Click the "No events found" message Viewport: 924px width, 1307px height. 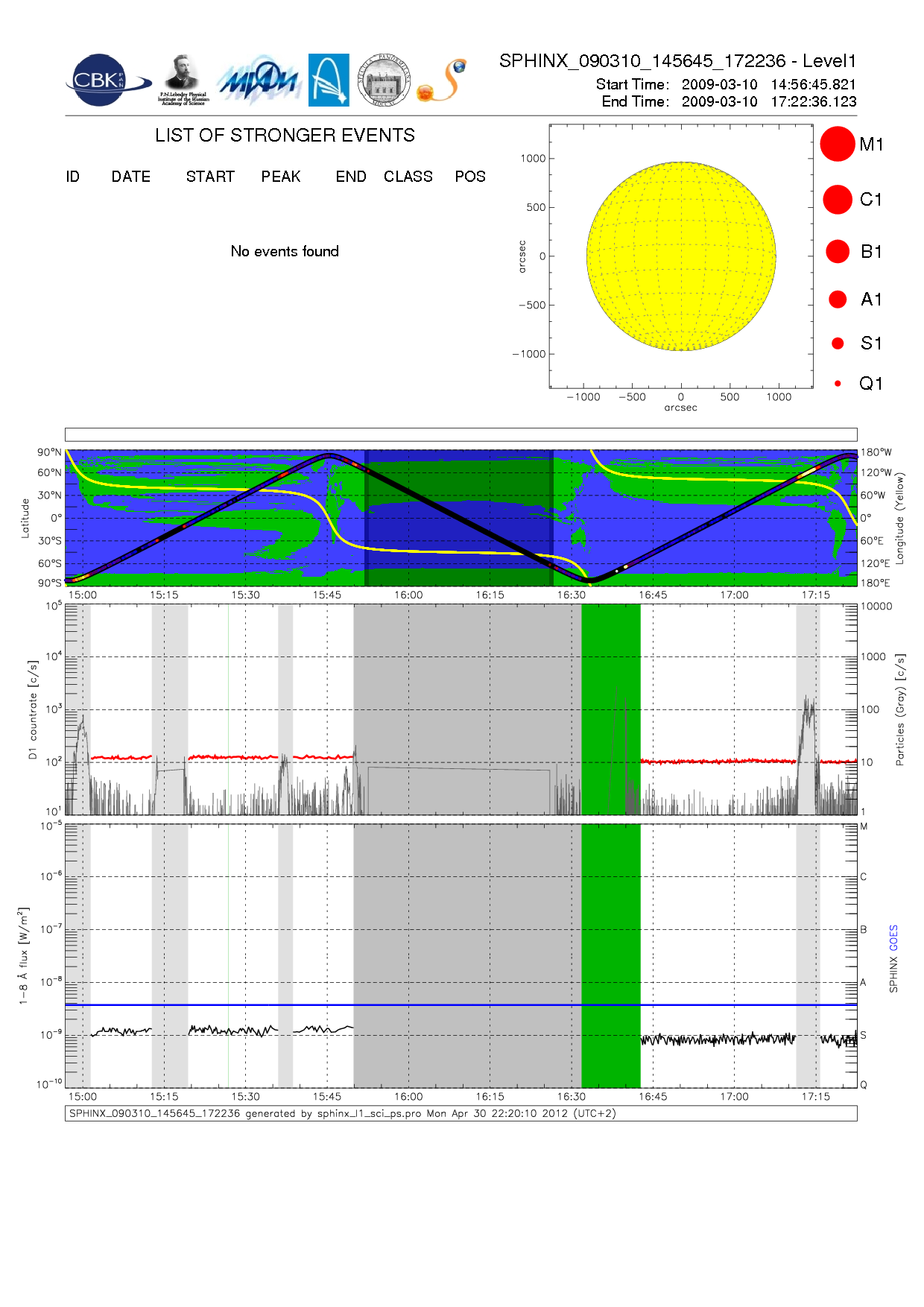[285, 252]
